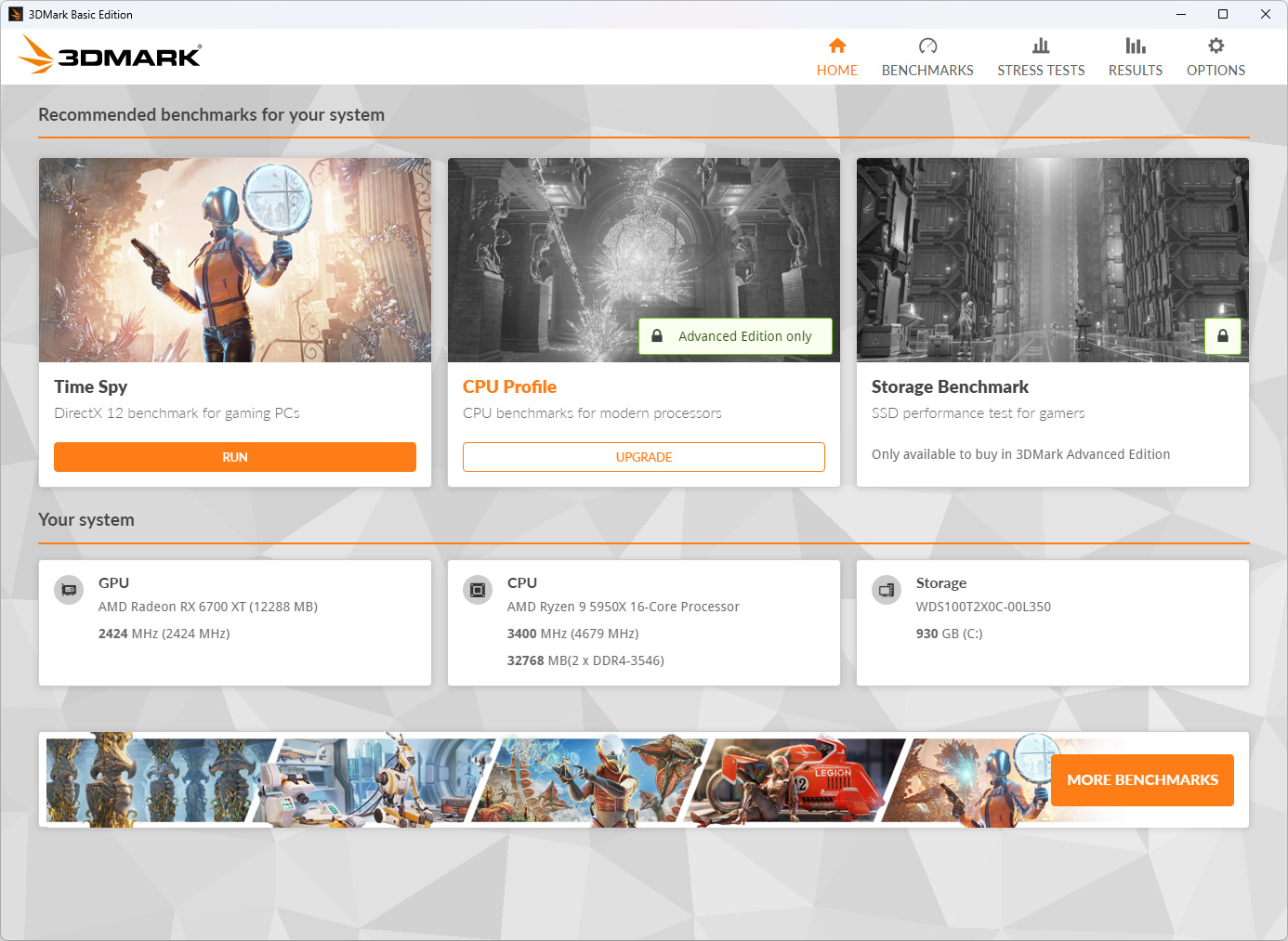
Task: Click the Results bars icon
Action: pos(1135,46)
